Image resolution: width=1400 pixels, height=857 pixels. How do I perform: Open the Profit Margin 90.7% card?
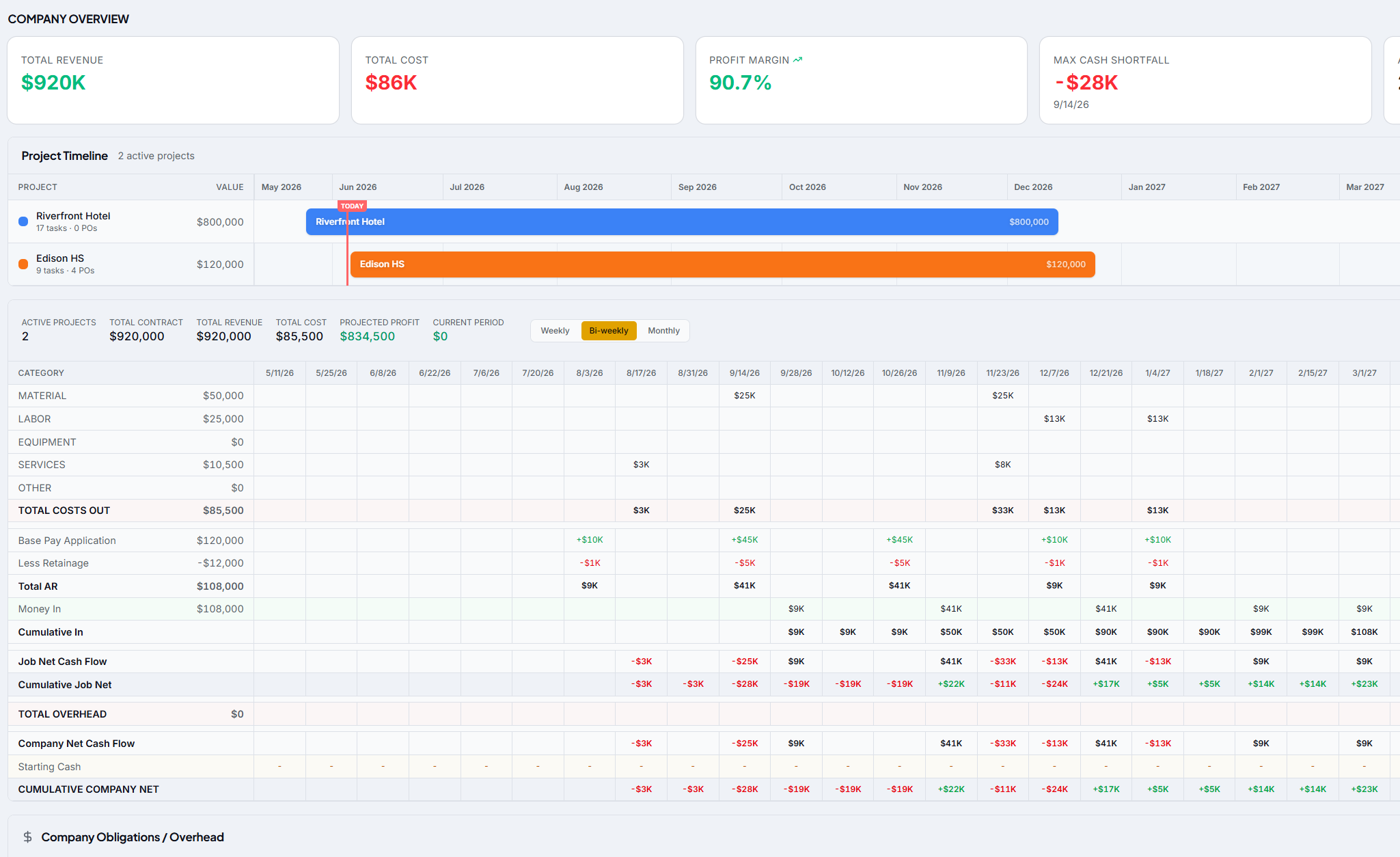click(862, 81)
